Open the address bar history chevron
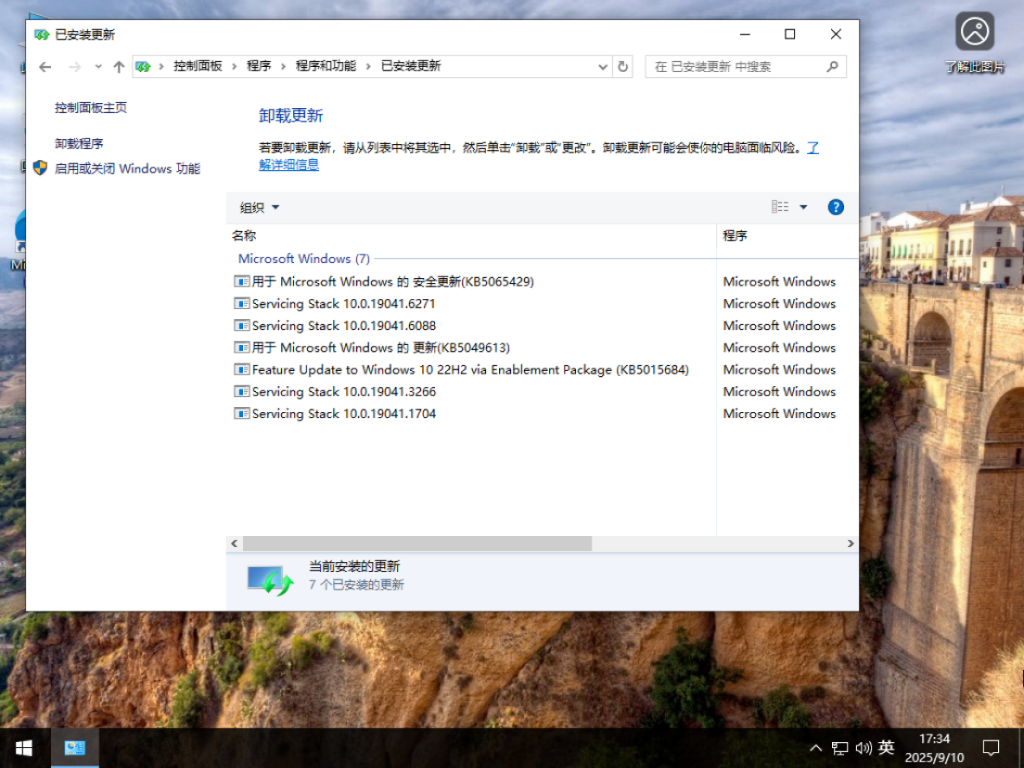This screenshot has height=768, width=1024. [x=602, y=66]
